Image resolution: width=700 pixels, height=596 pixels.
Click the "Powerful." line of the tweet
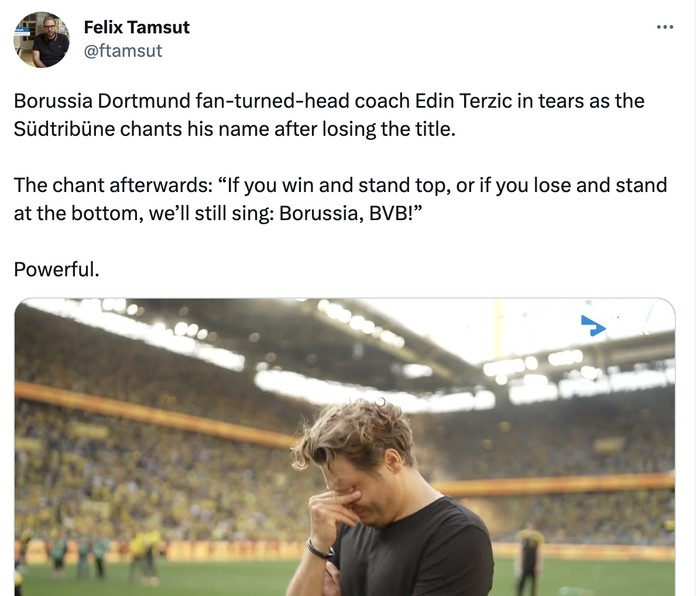[x=57, y=269]
